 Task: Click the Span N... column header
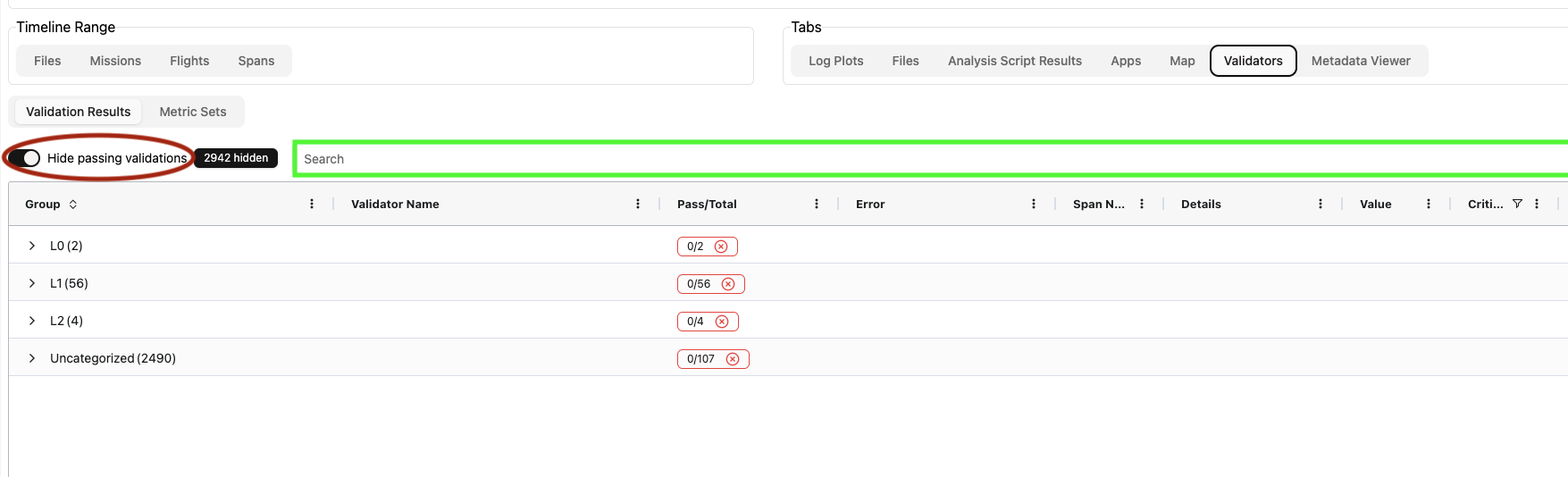pos(1099,205)
